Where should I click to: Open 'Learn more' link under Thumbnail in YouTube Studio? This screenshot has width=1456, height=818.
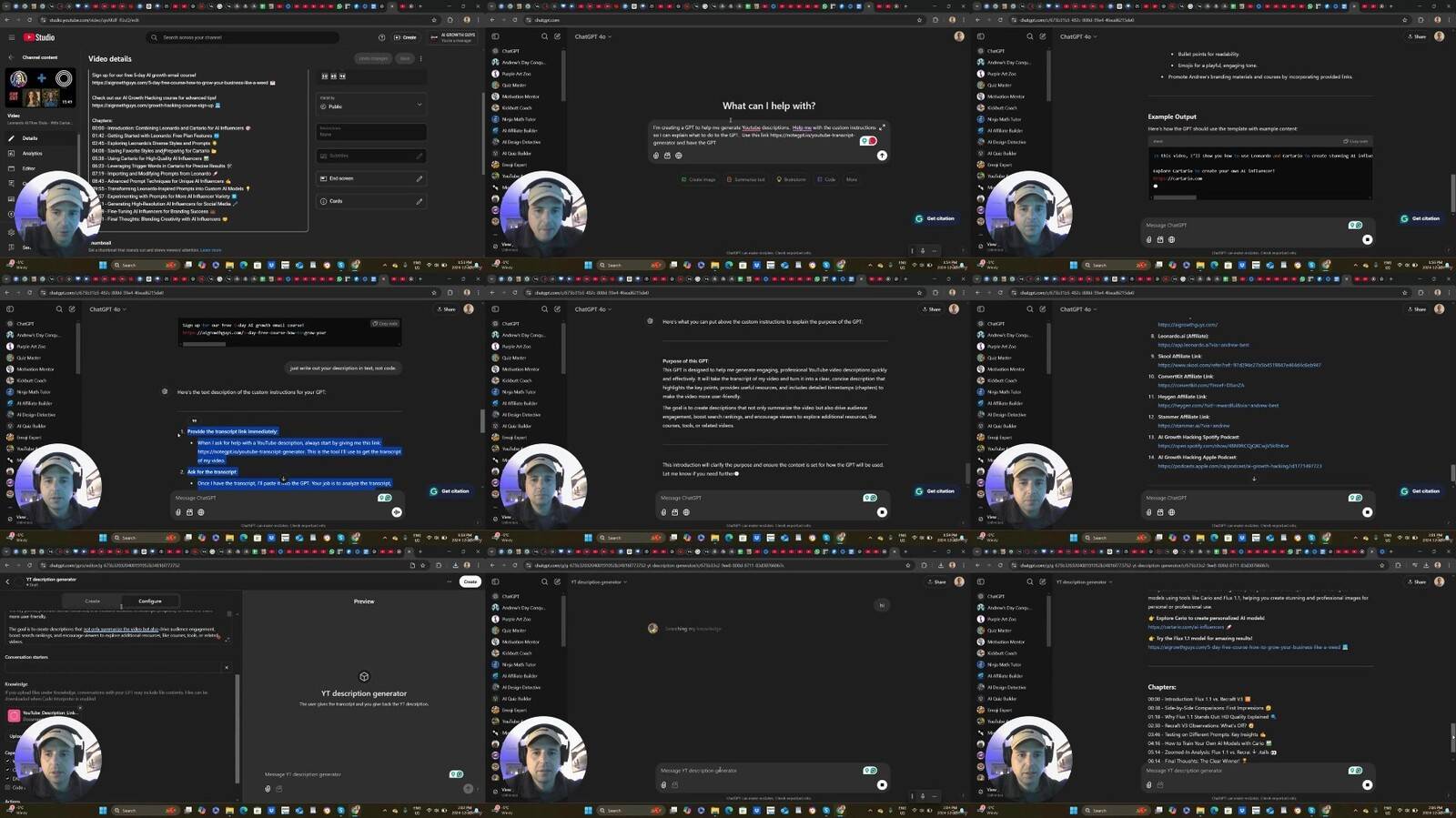click(x=210, y=250)
